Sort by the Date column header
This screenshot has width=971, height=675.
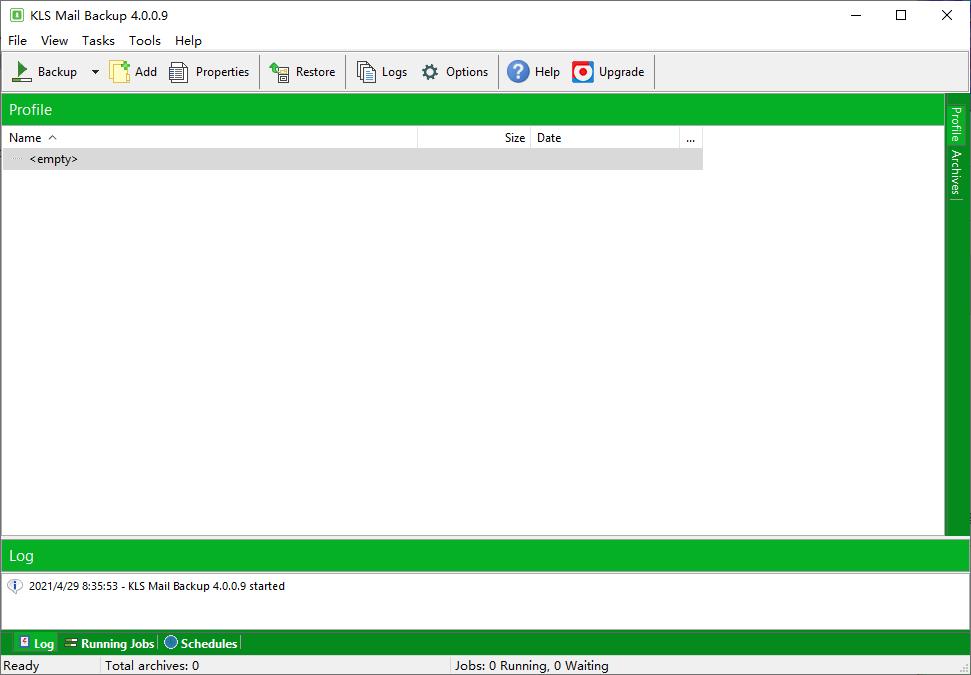[x=605, y=137]
